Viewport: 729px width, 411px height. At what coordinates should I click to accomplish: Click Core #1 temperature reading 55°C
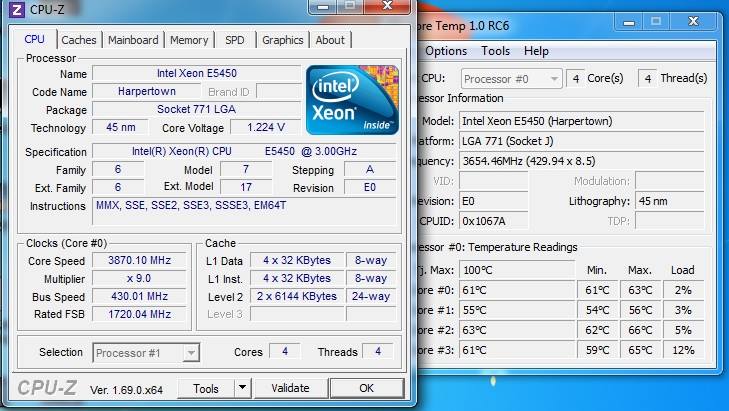coord(517,310)
